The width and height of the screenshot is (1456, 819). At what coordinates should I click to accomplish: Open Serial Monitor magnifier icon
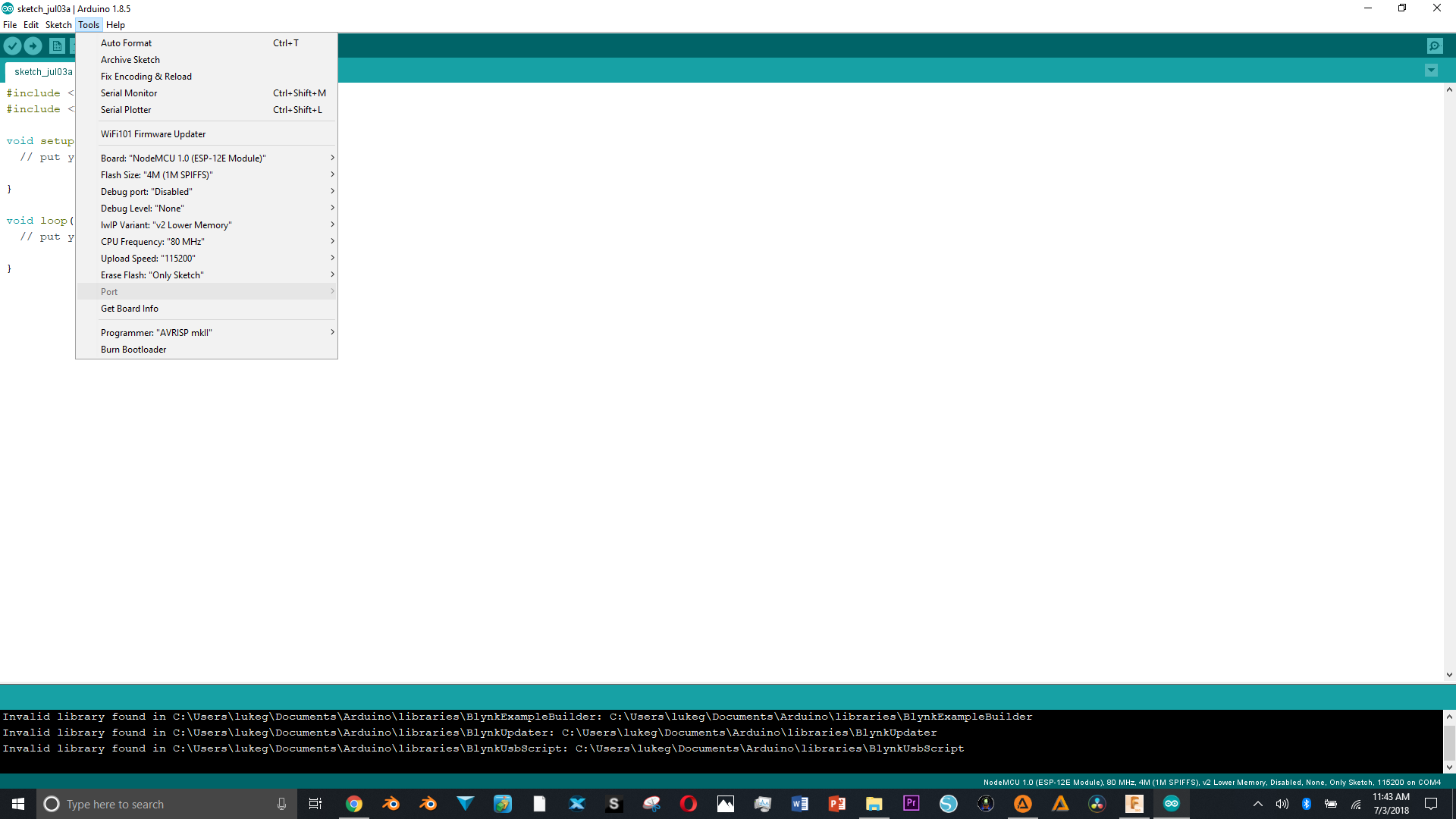(x=1435, y=46)
